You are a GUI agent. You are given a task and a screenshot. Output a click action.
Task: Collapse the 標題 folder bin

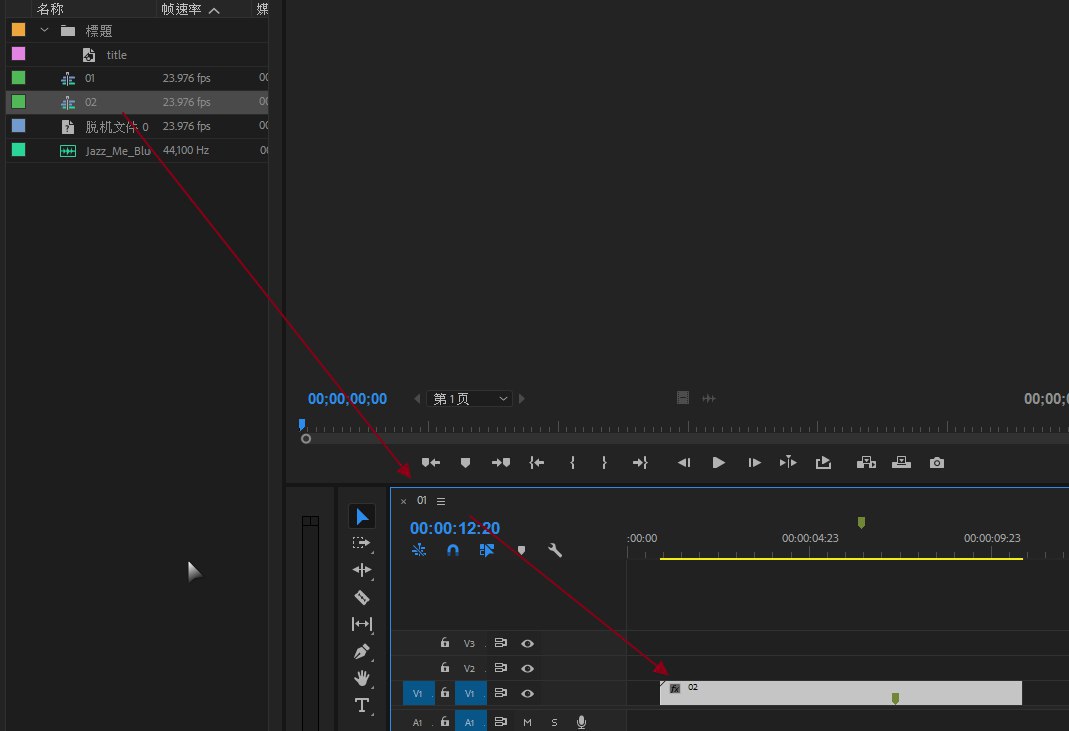coord(44,31)
